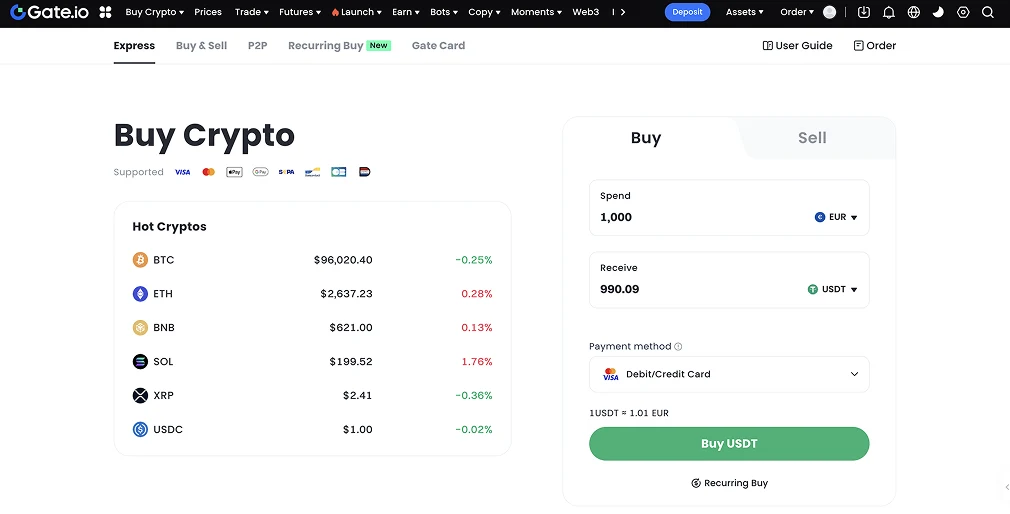Viewport: 1010px width, 514px height.
Task: Click the payment method info icon
Action: [x=678, y=347]
